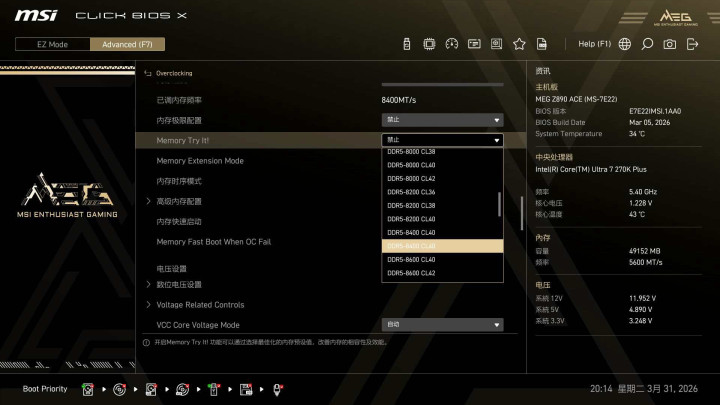The width and height of the screenshot is (720, 405).
Task: Switch to EZ Mode
Action: point(52,44)
